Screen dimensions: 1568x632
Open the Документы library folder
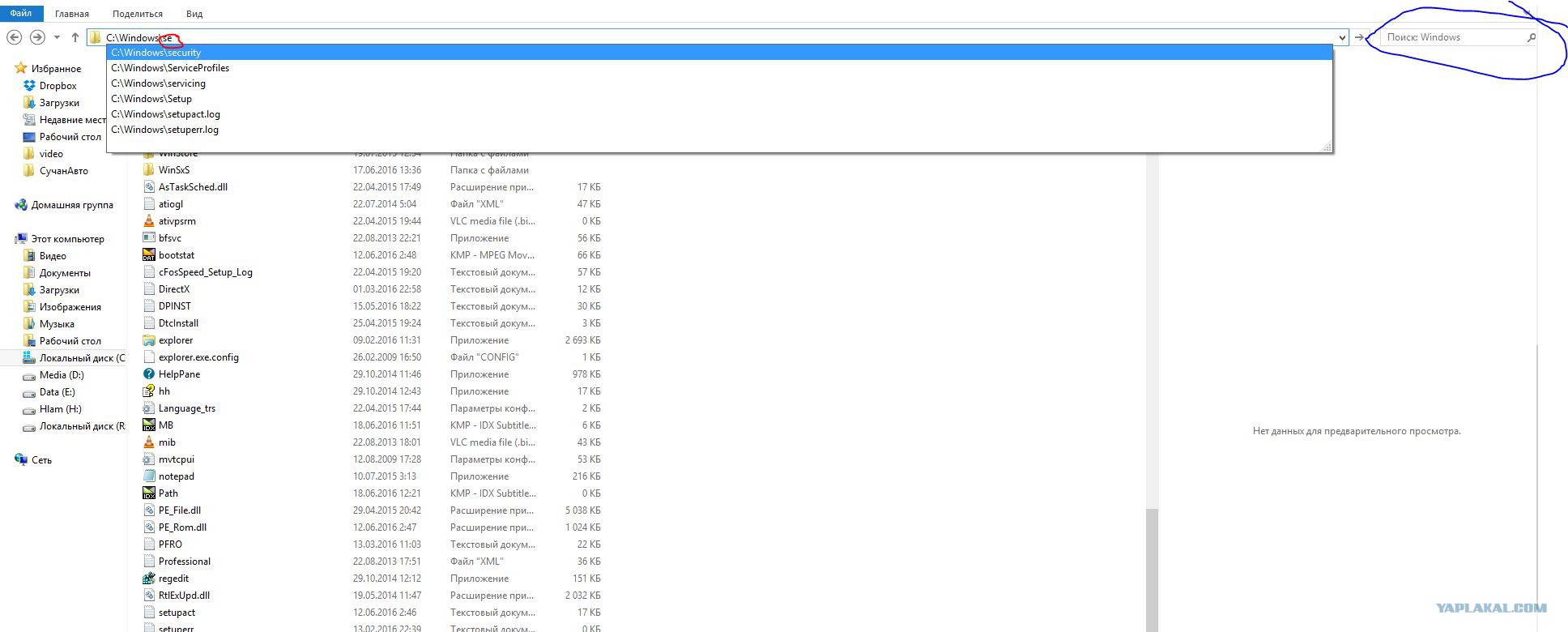pos(65,273)
